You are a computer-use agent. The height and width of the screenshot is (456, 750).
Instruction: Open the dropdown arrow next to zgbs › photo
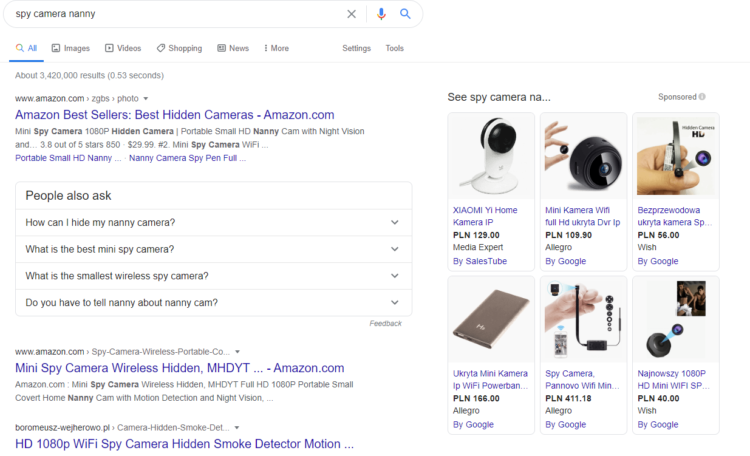coord(146,99)
